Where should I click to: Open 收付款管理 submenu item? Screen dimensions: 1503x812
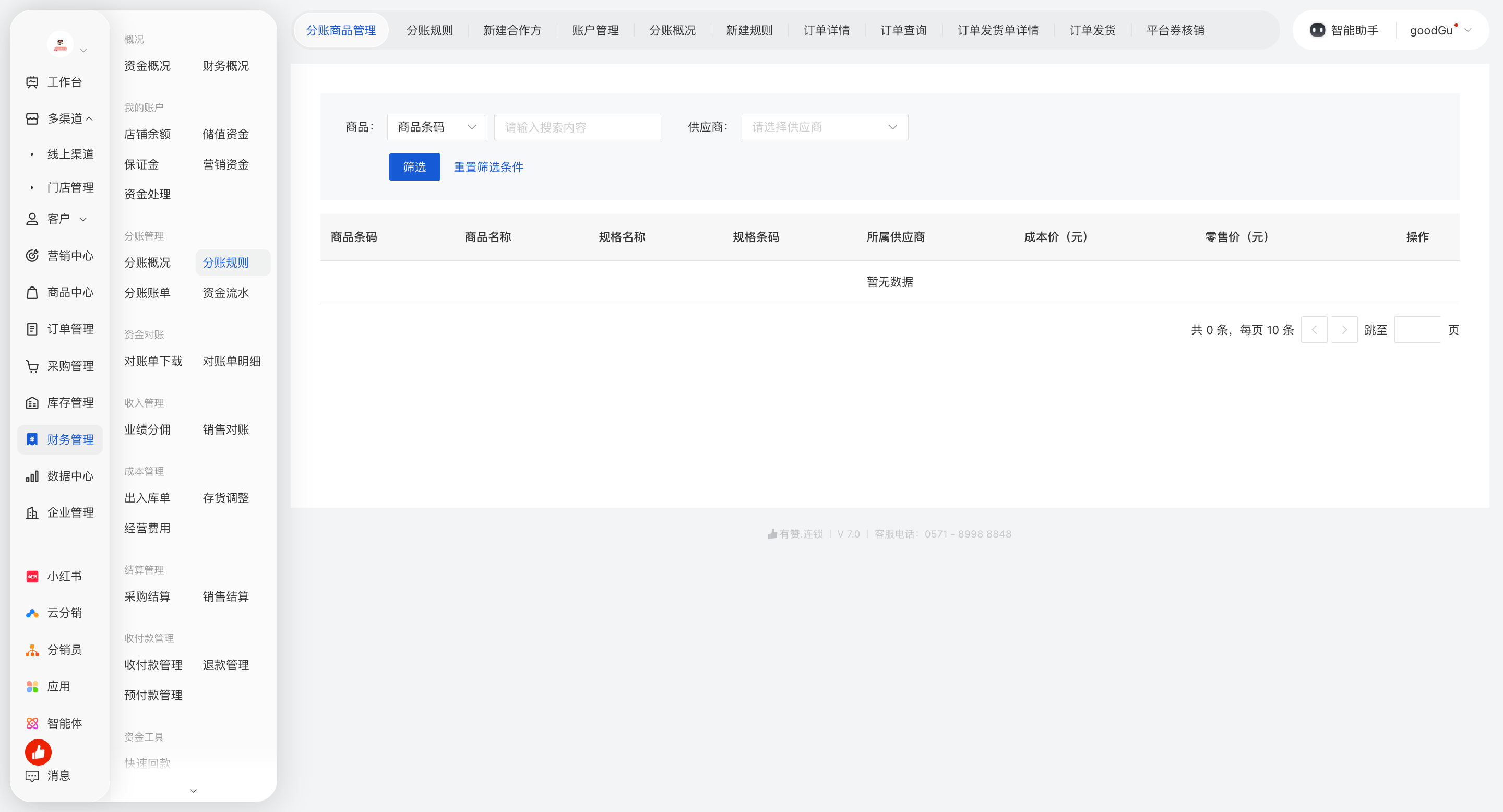[153, 665]
